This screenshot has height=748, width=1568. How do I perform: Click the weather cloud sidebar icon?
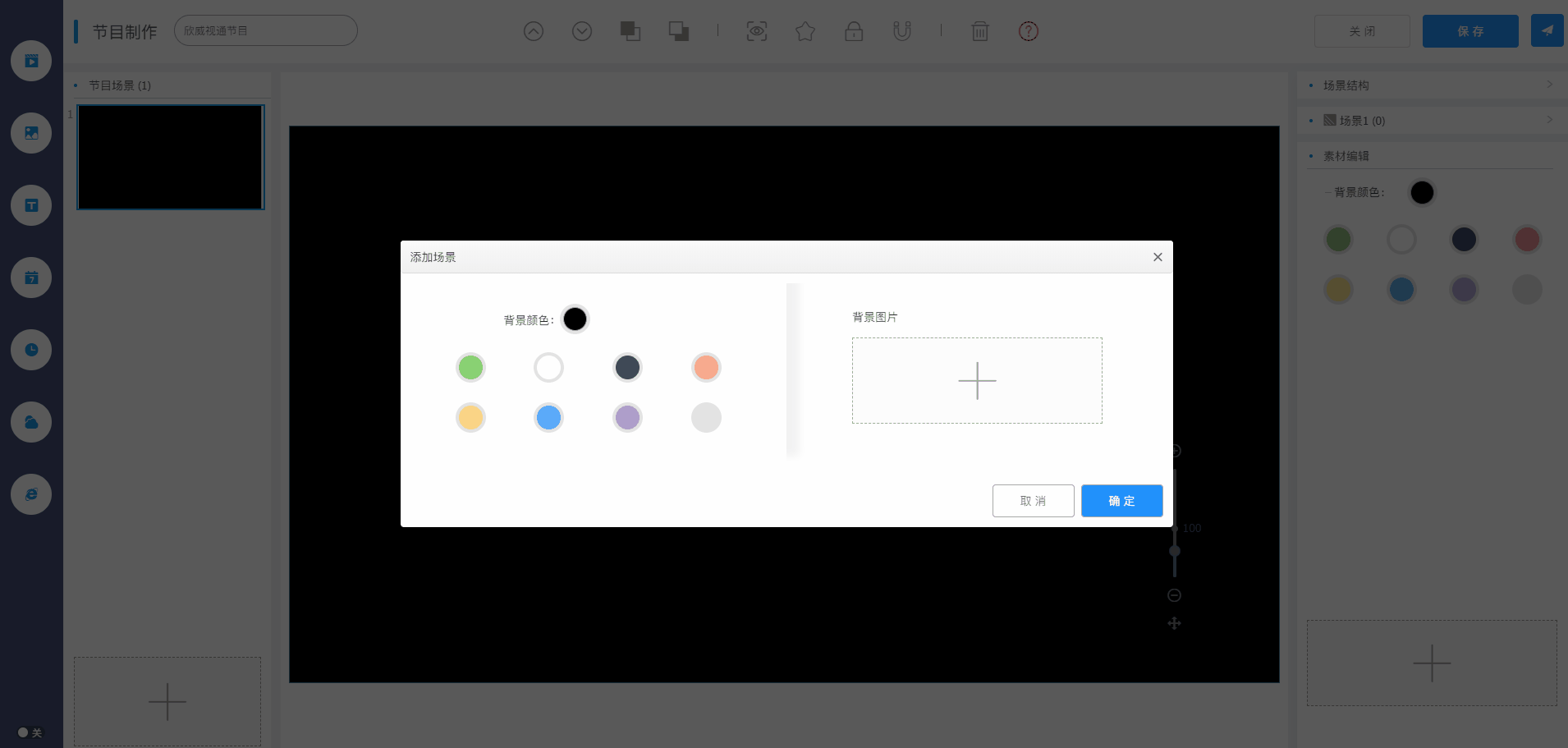(x=31, y=422)
